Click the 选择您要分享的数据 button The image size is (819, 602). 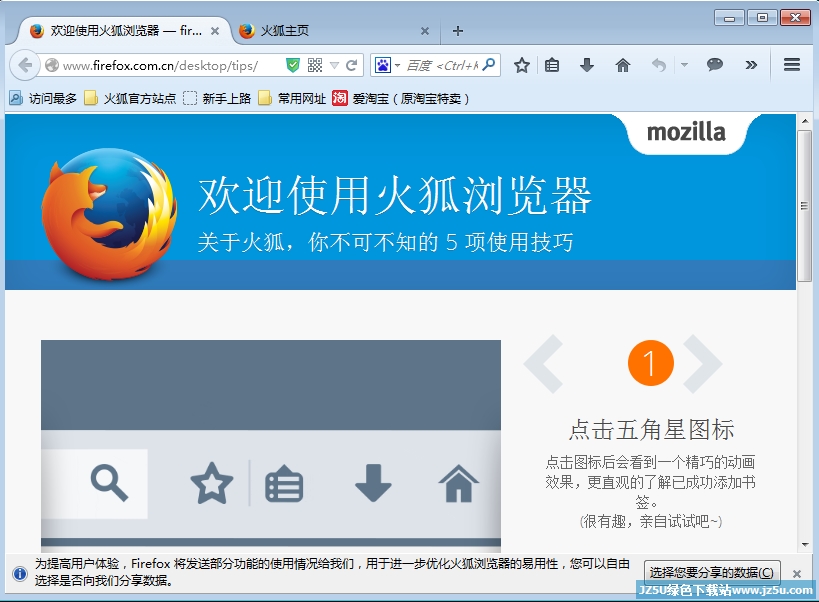tap(712, 573)
